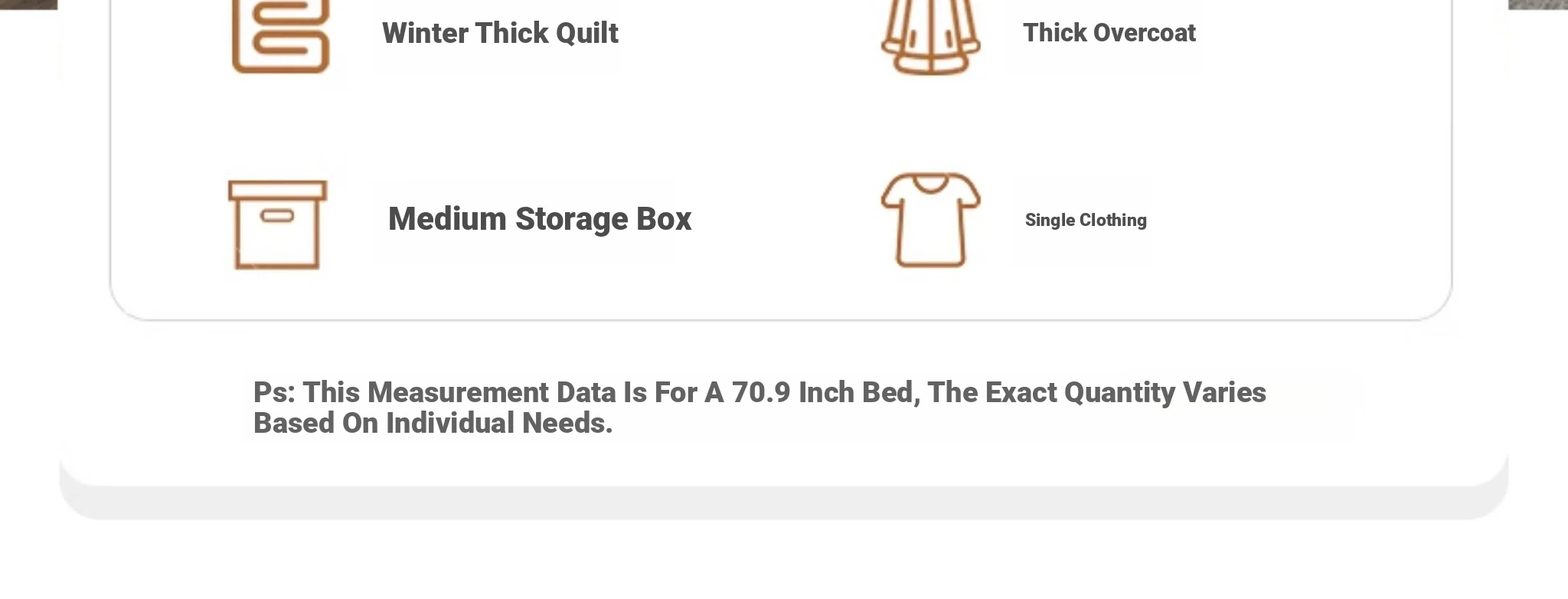Click the lid of the storage box icon
This screenshot has width=1568, height=599.
(278, 190)
